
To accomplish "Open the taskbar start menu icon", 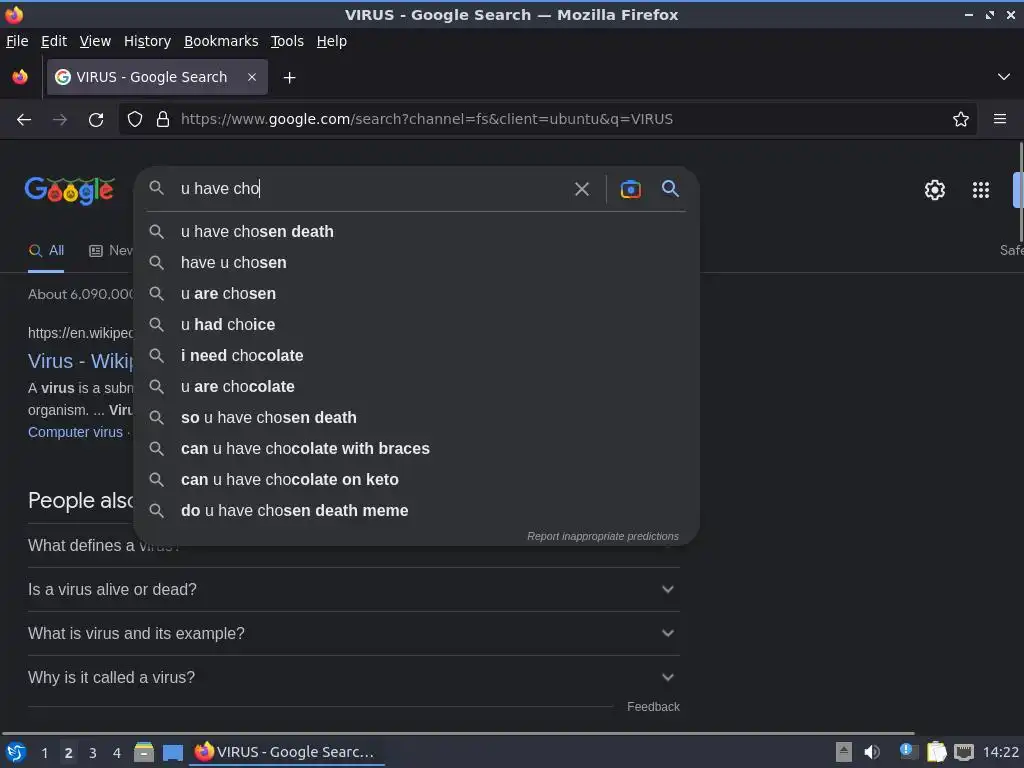I will pyautogui.click(x=16, y=753).
